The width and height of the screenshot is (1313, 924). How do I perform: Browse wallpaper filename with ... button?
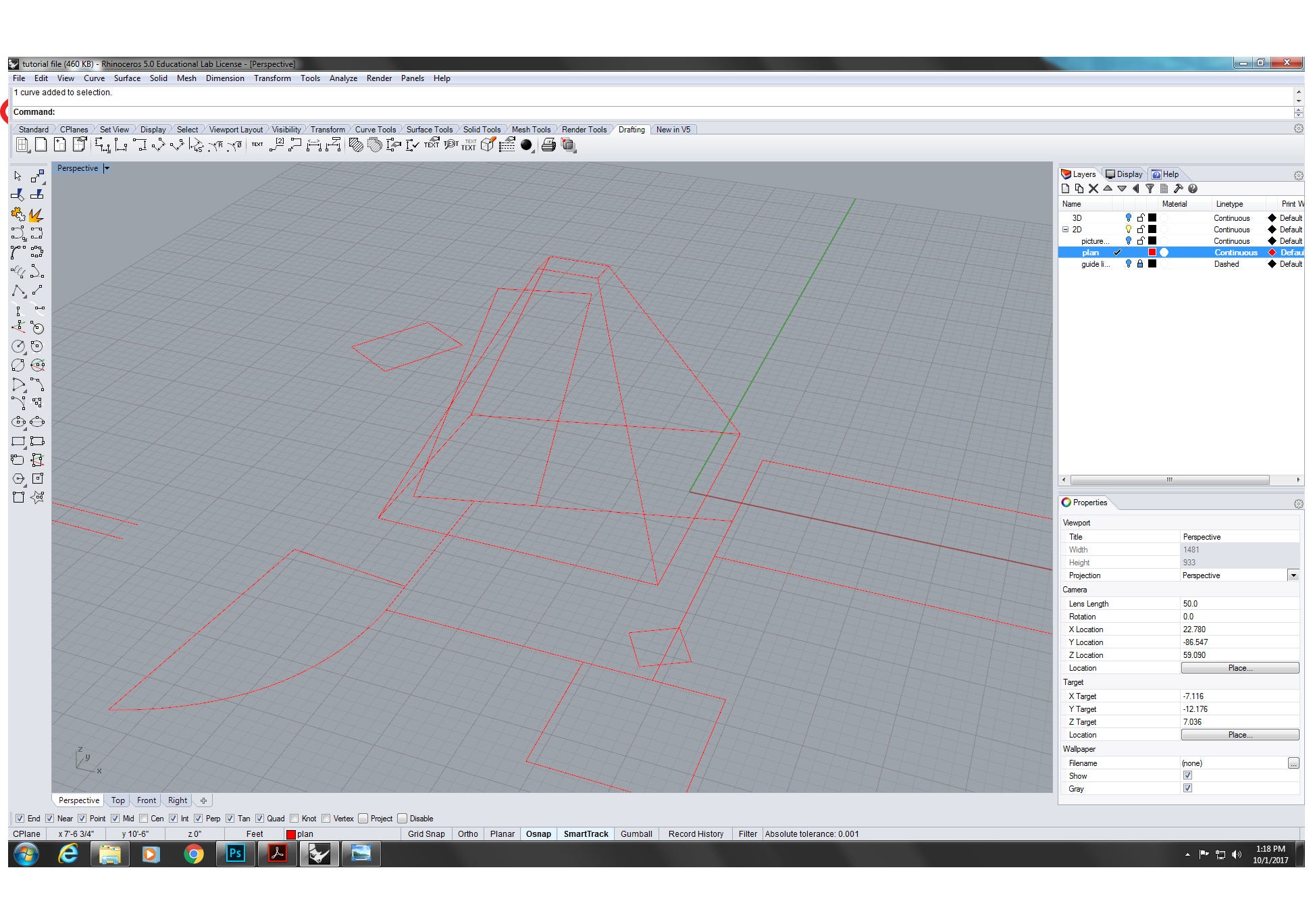point(1293,763)
